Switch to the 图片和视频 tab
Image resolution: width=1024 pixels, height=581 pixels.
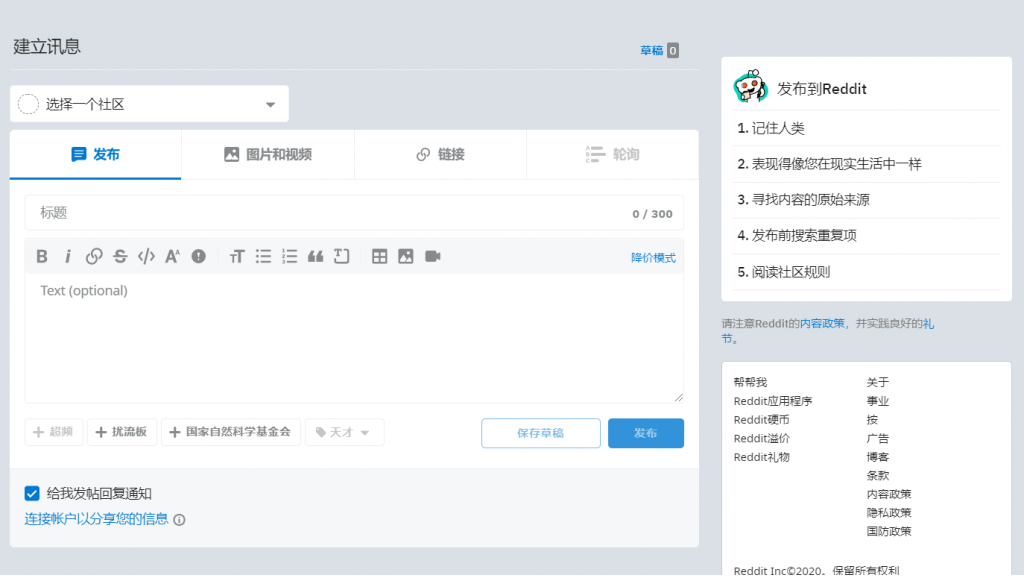(268, 155)
